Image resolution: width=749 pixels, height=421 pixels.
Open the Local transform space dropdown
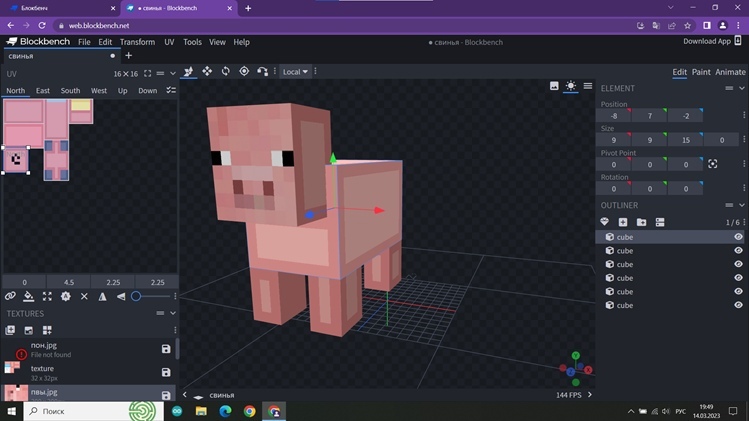coord(295,72)
